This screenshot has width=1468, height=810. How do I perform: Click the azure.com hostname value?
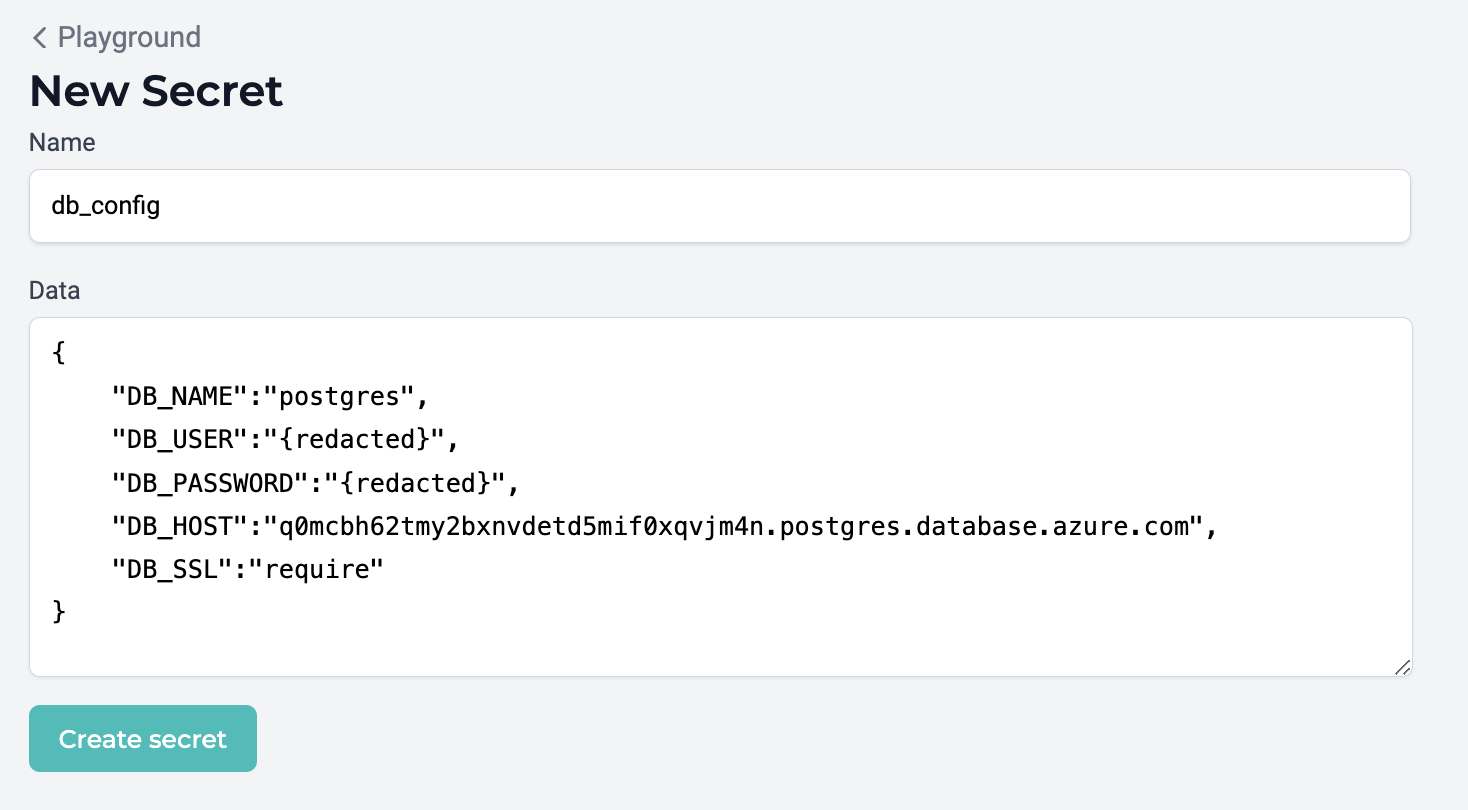click(x=732, y=526)
